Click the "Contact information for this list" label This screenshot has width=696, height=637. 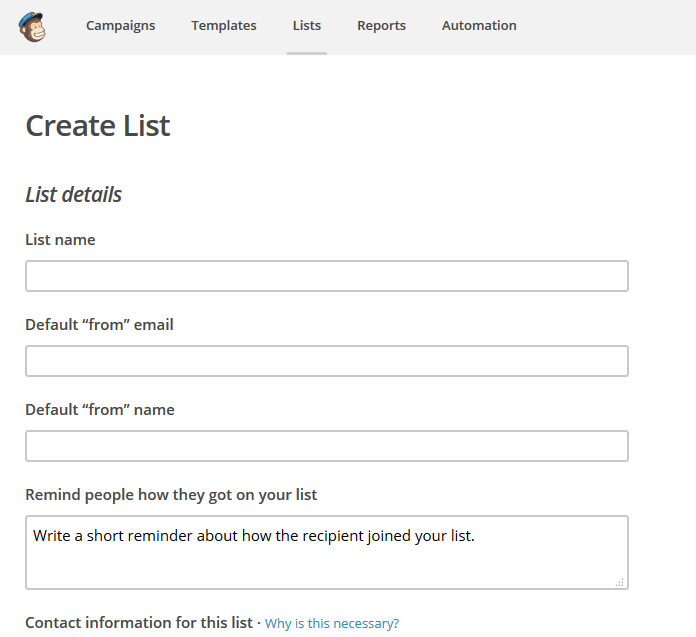coord(138,623)
